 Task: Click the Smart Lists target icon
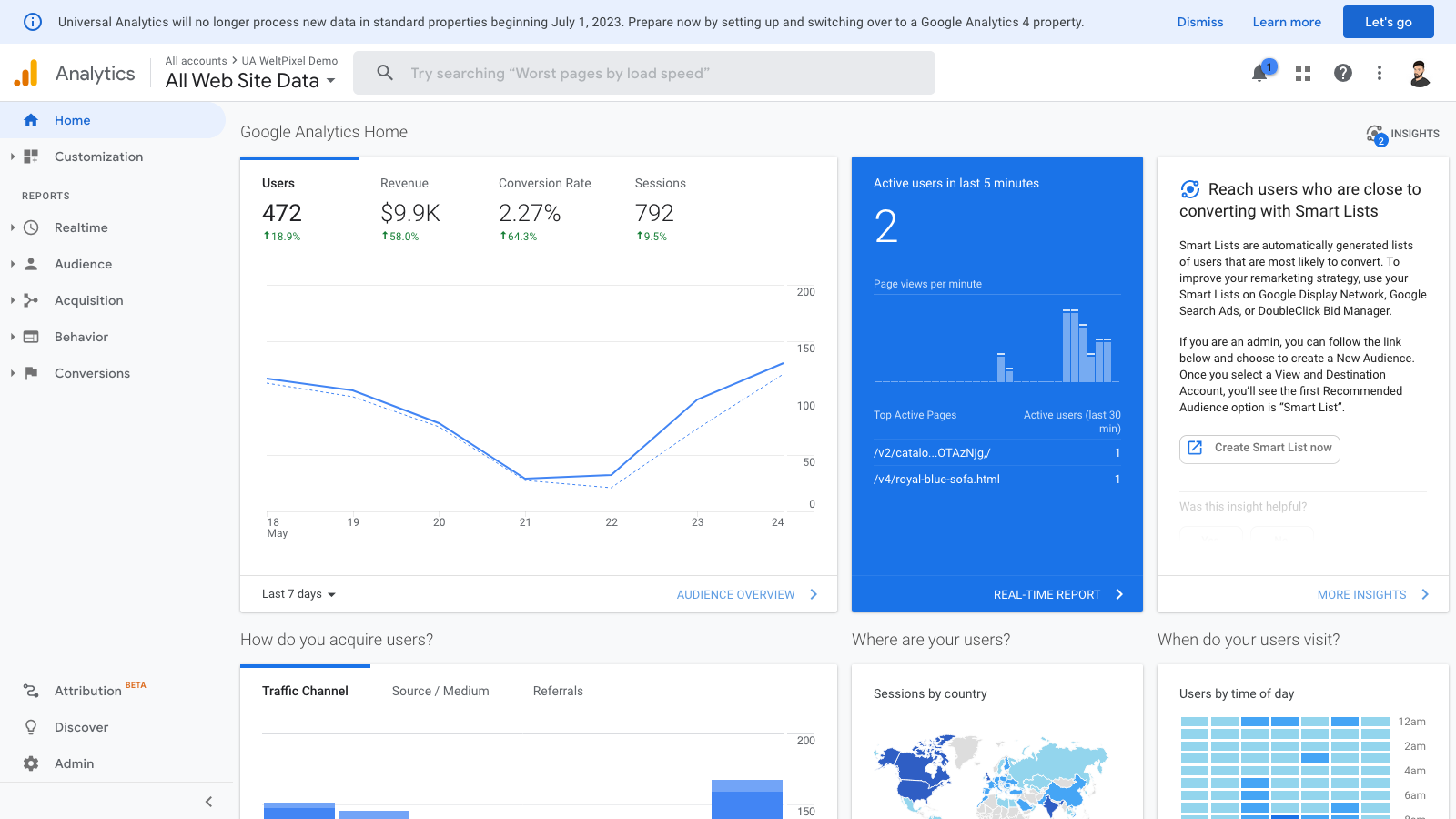[x=1189, y=189]
